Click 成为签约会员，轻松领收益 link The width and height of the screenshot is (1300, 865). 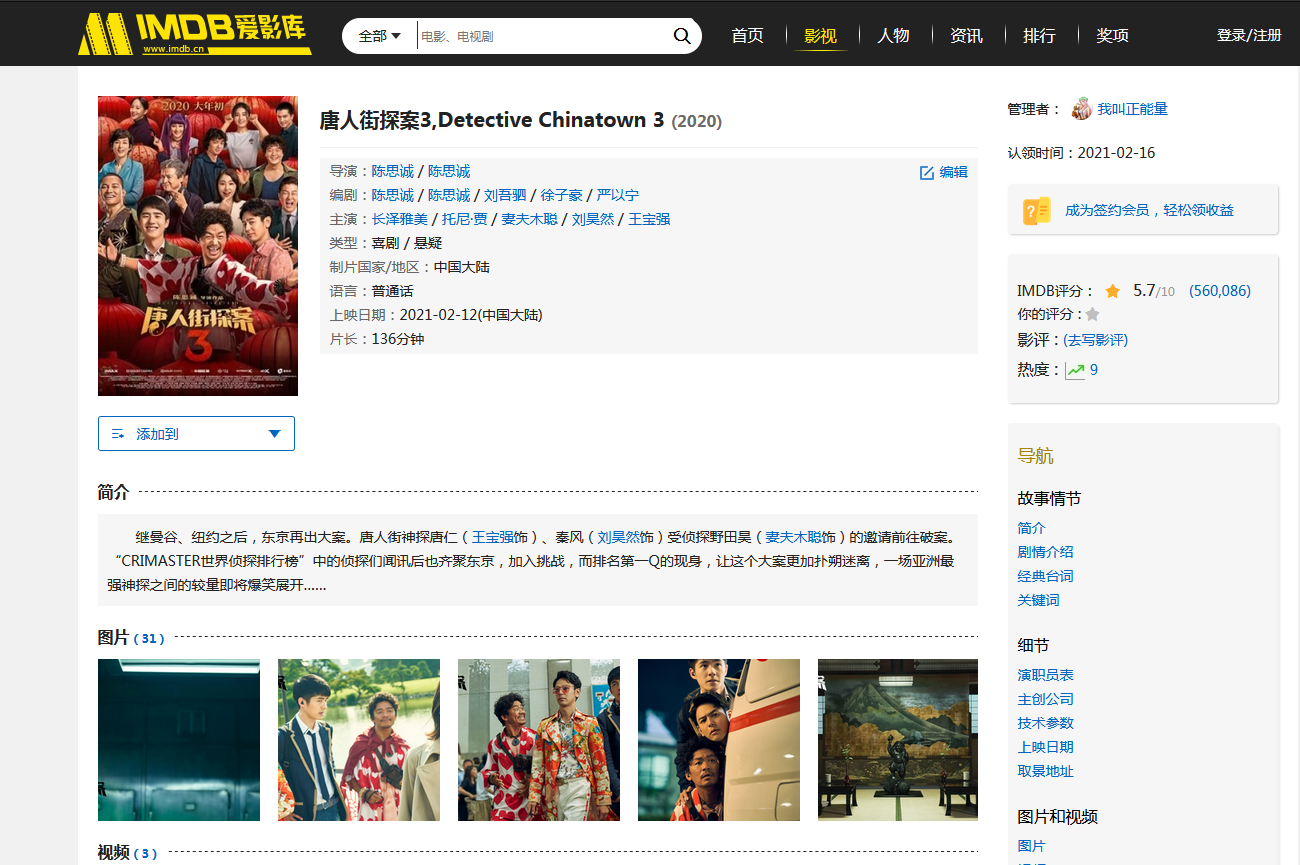coord(1149,210)
